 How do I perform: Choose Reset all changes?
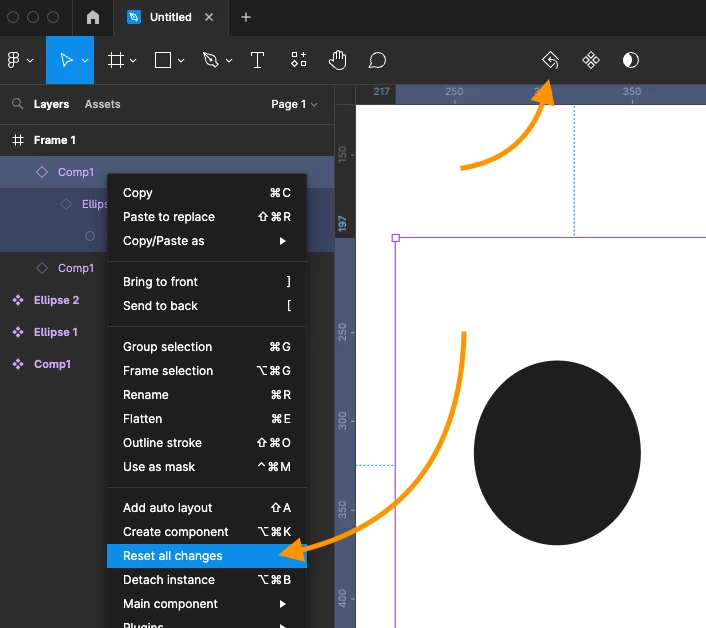207,556
